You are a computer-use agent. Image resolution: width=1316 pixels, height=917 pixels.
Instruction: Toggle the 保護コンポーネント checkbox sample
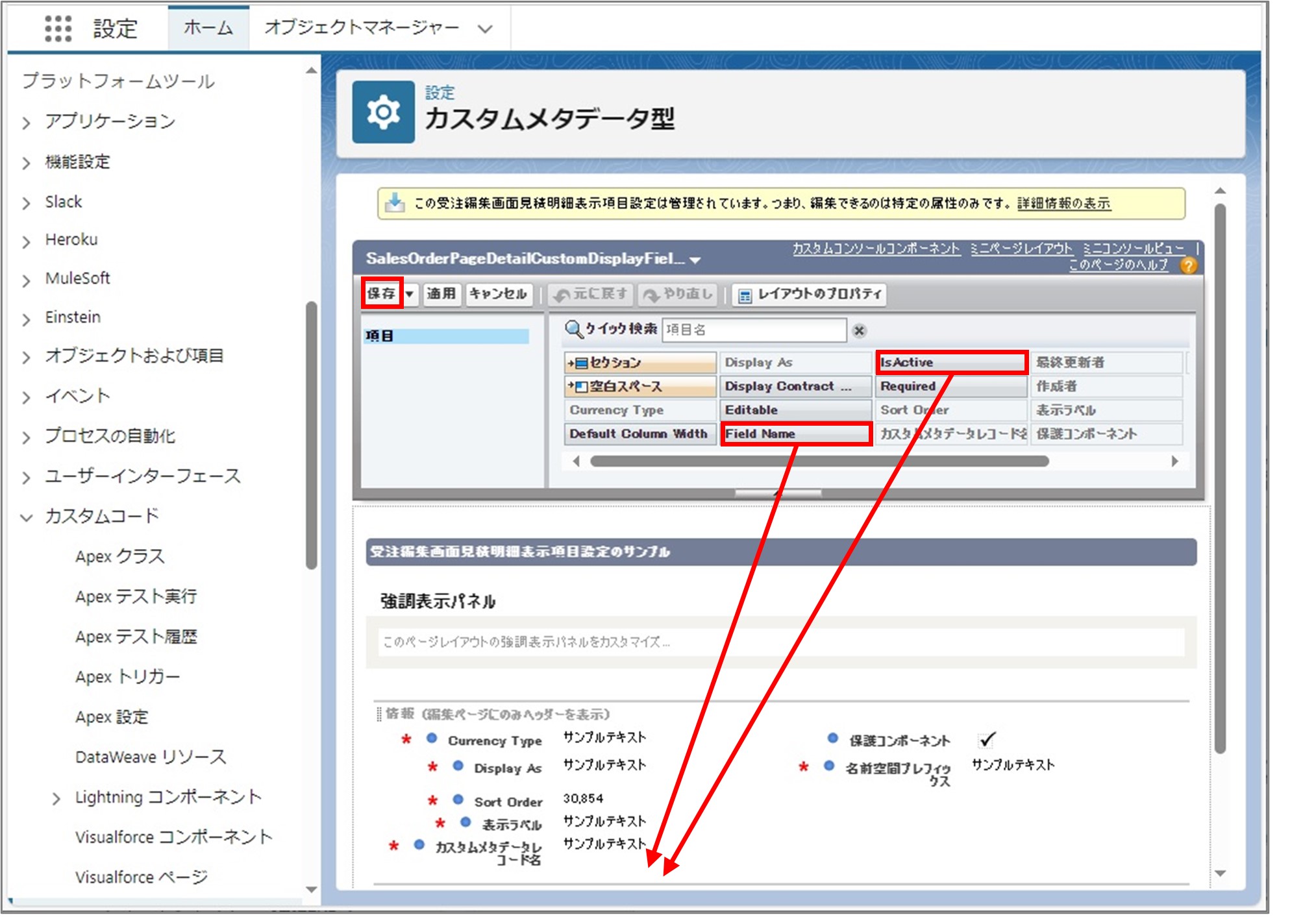[987, 740]
